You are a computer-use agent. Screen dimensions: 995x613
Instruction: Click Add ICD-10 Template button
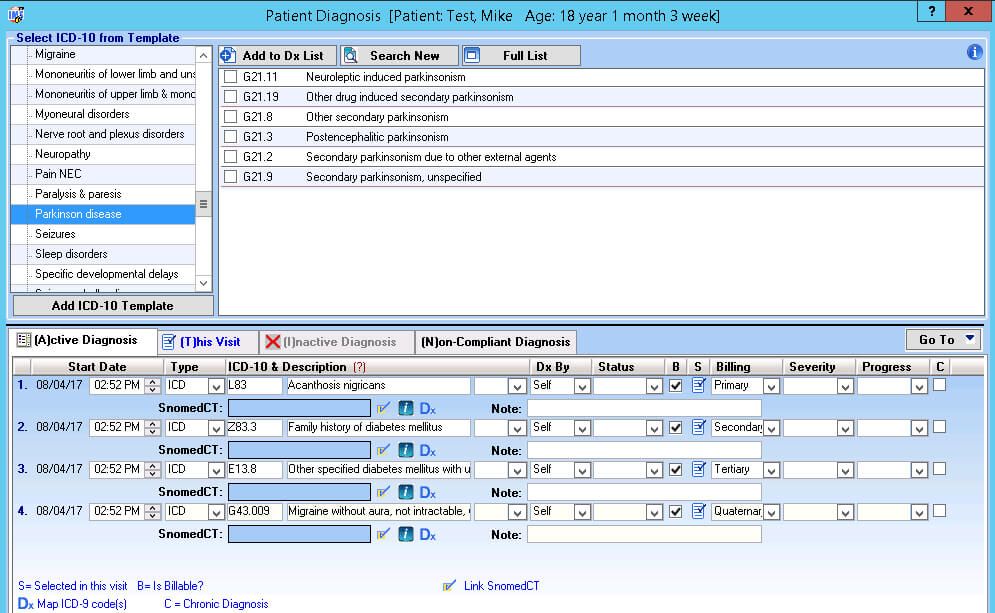pyautogui.click(x=112, y=306)
